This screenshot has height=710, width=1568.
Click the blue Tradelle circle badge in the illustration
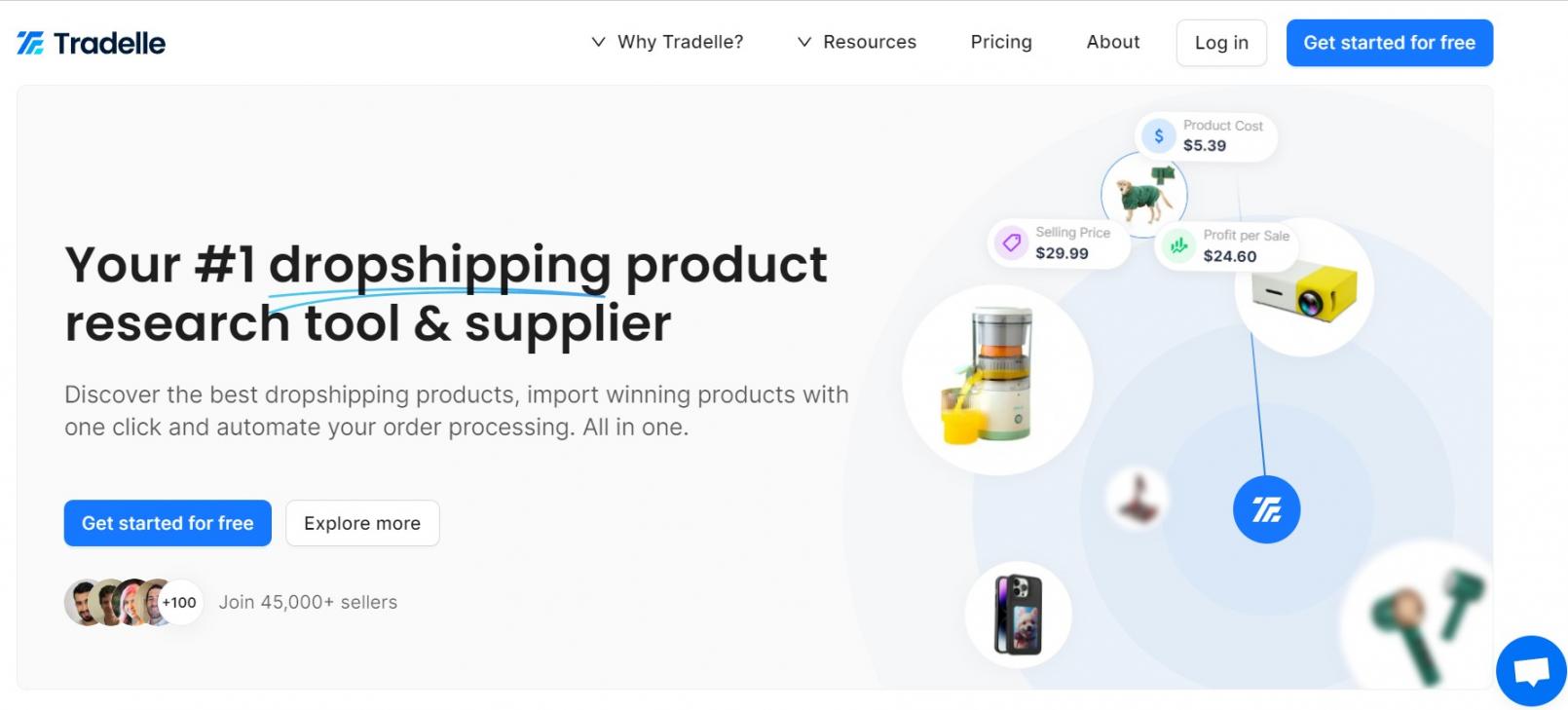1266,509
